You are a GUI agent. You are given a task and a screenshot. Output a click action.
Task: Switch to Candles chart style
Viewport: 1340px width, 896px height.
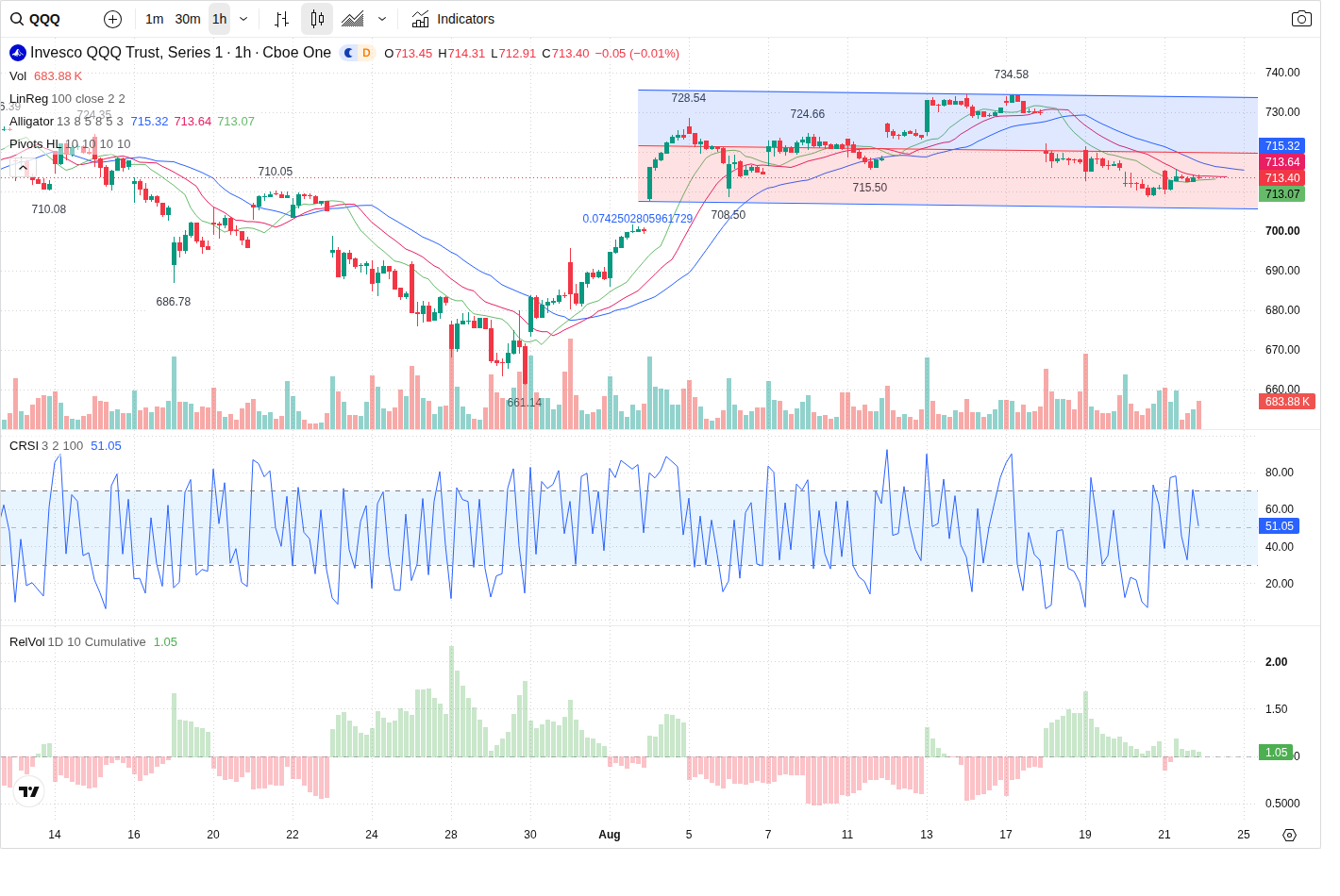point(317,19)
